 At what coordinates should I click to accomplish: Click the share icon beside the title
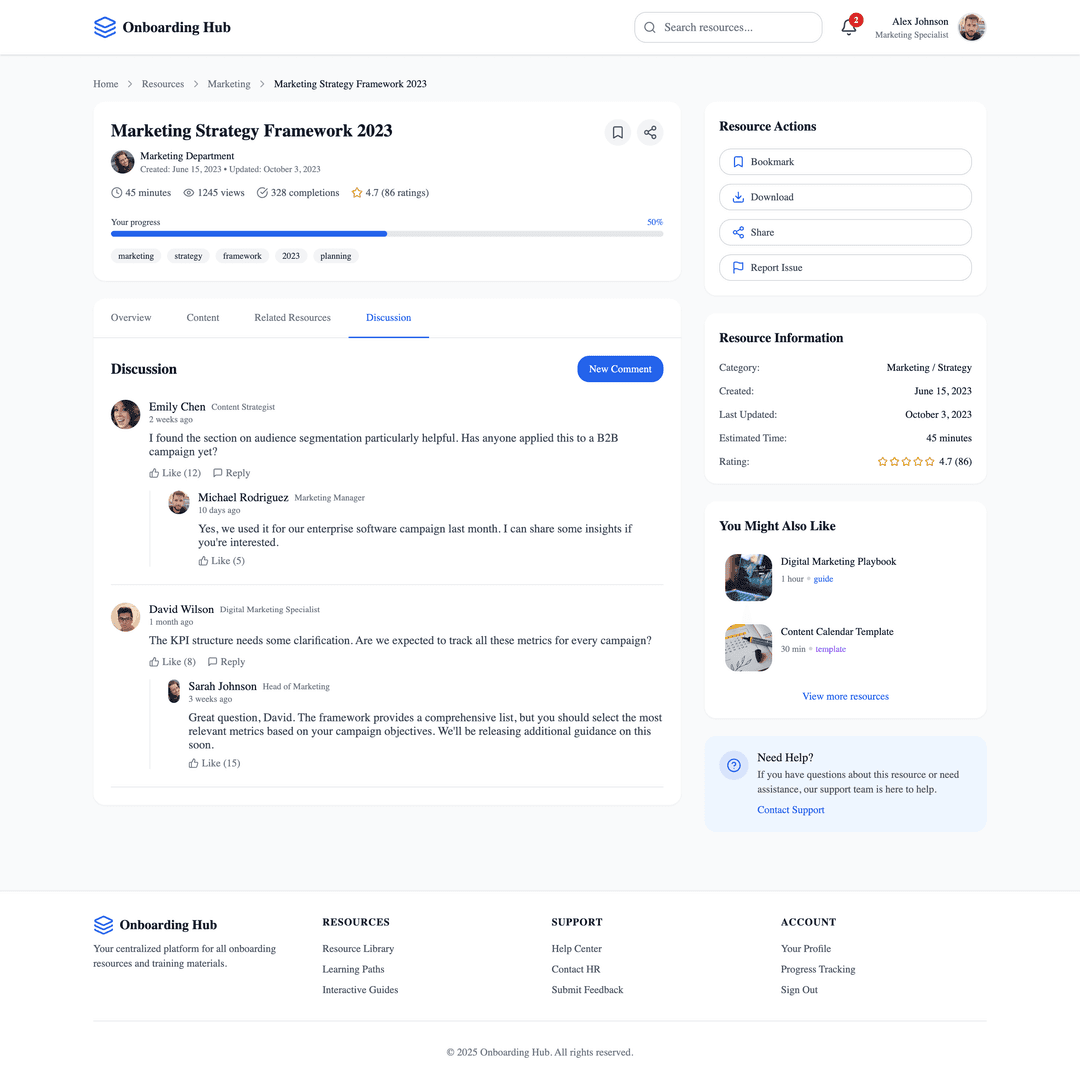[650, 132]
